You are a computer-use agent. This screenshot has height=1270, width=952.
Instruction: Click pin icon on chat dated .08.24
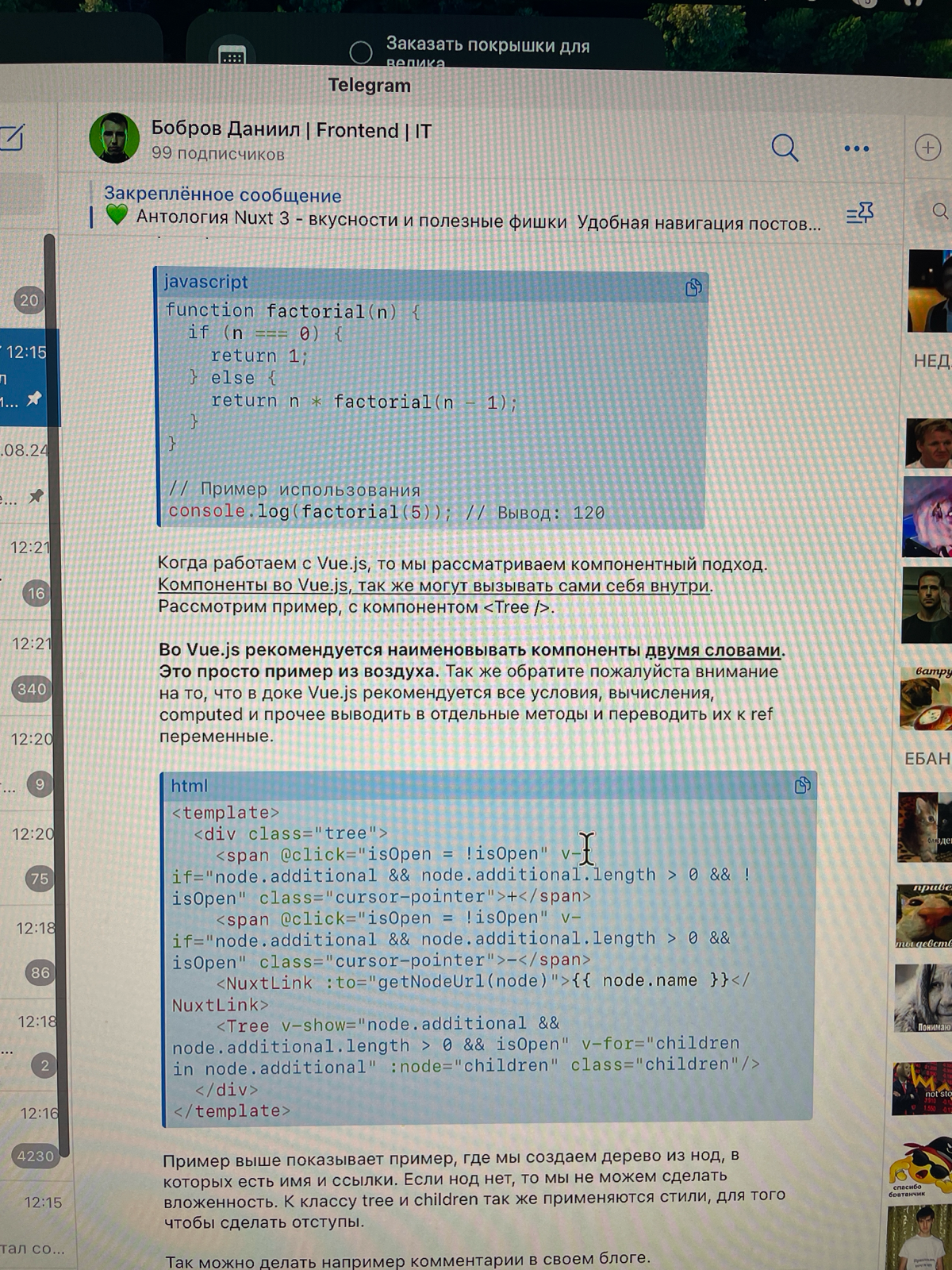point(36,496)
